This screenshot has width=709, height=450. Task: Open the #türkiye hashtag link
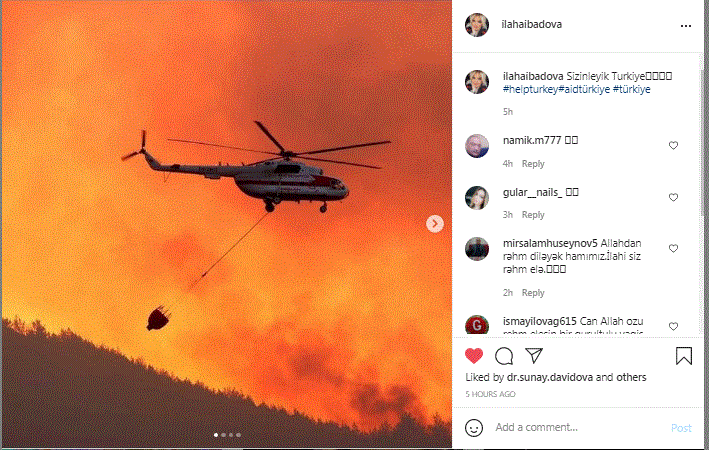[631, 90]
